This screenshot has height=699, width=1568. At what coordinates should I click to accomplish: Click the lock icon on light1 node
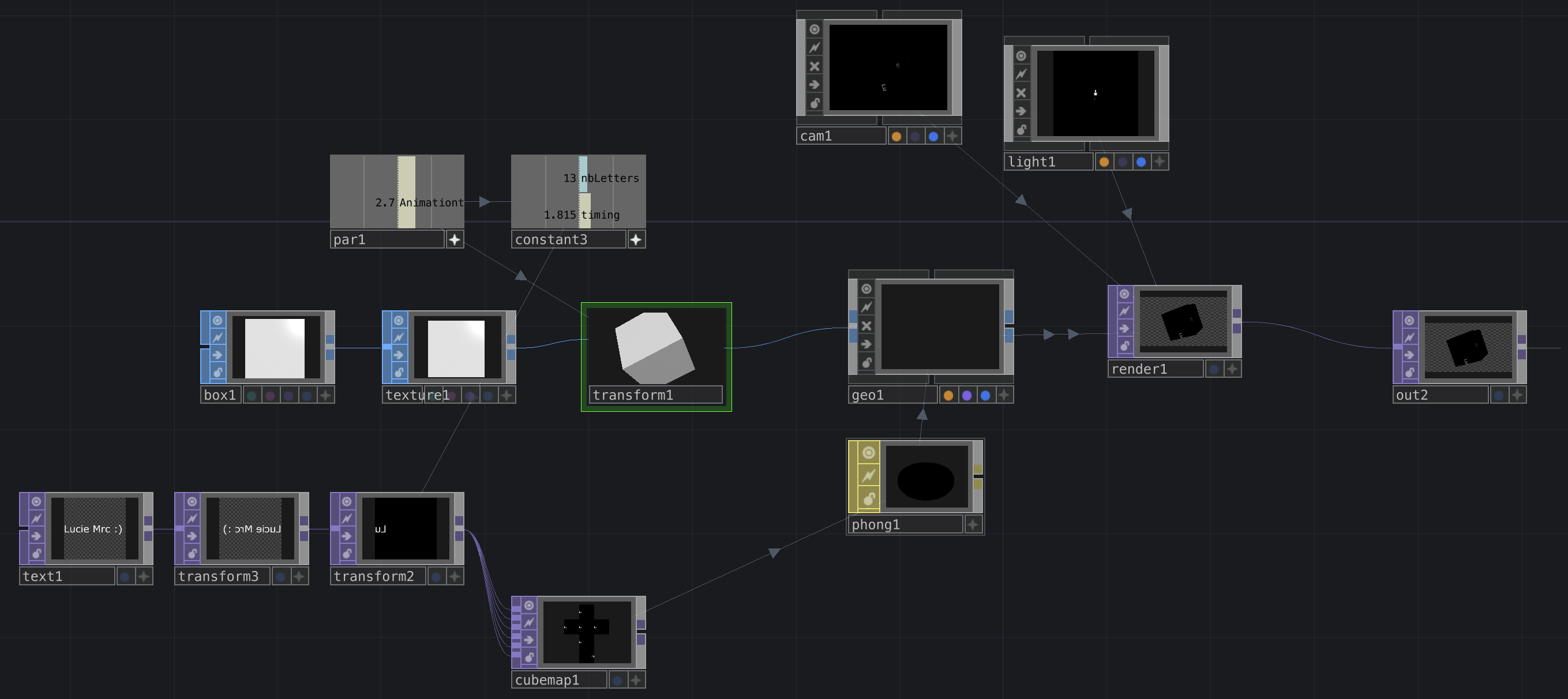tap(1021, 130)
